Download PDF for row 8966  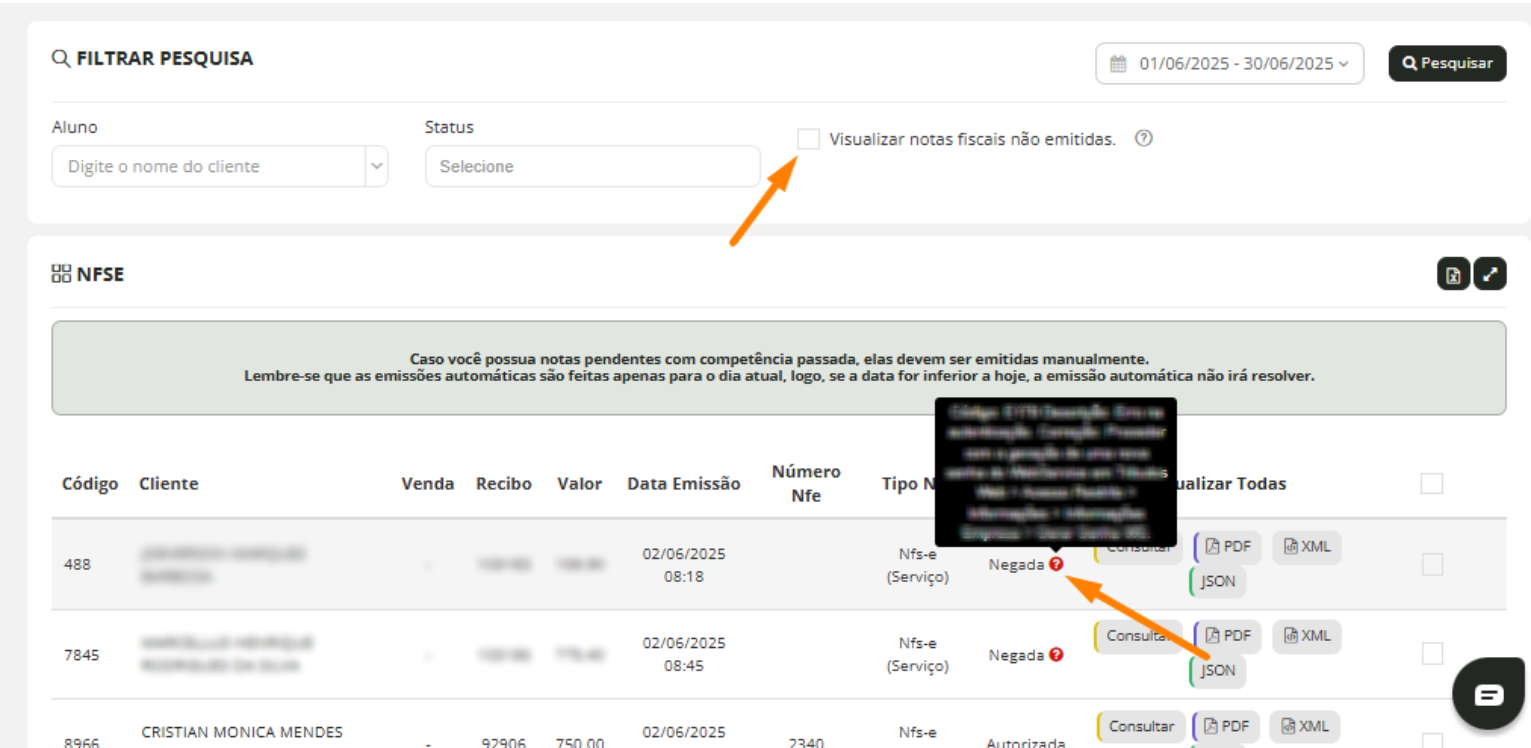1227,726
